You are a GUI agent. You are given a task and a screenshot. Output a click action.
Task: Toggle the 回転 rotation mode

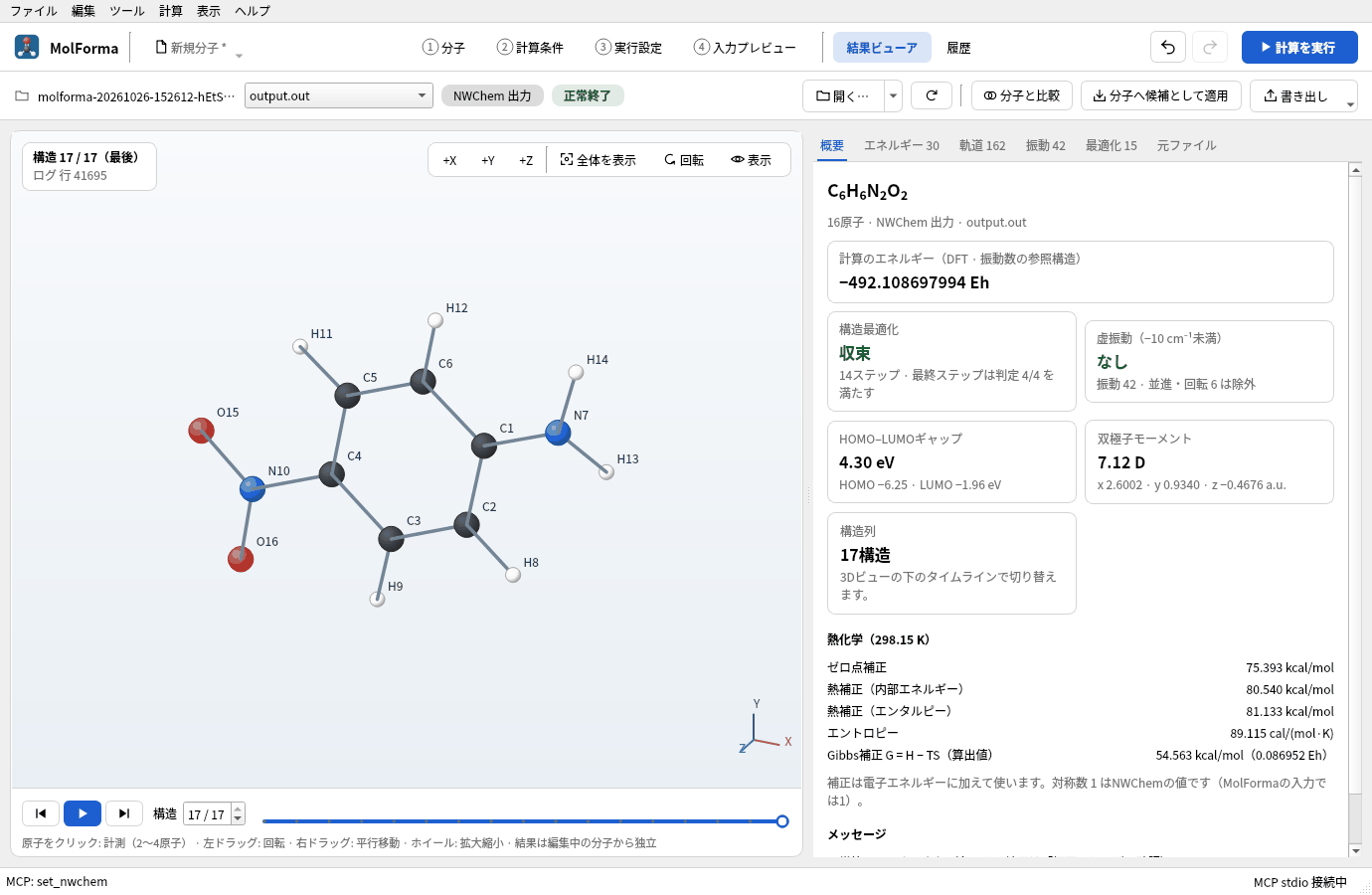click(684, 160)
